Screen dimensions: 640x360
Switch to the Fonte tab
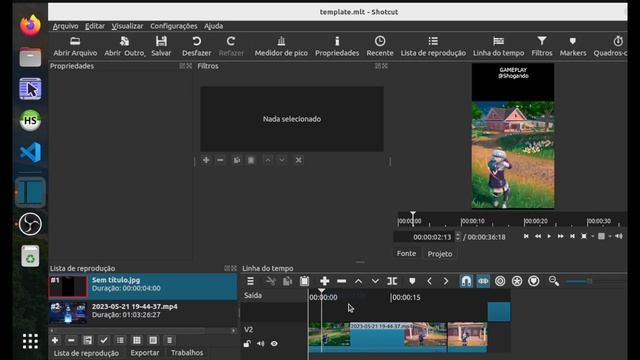pos(406,253)
